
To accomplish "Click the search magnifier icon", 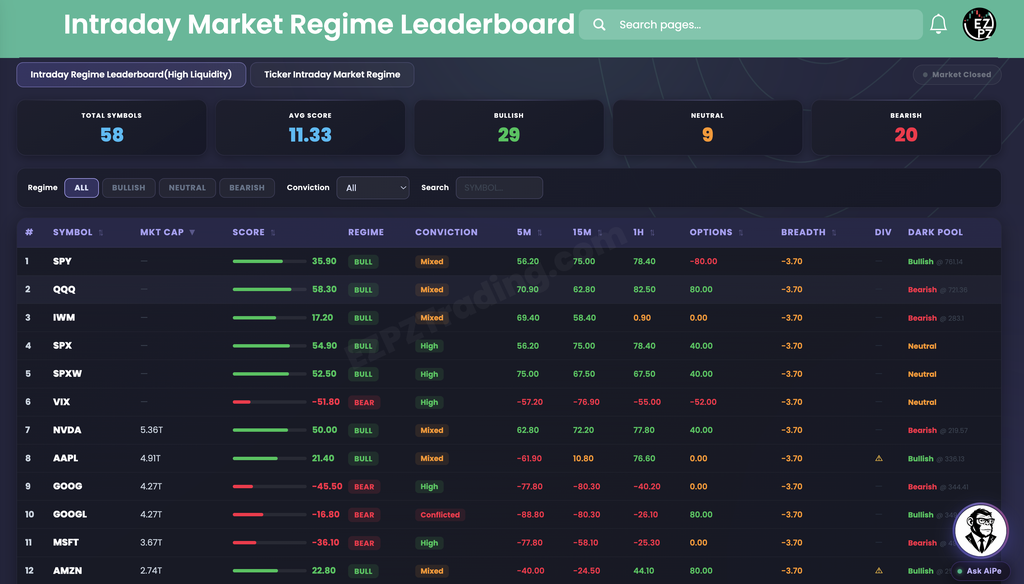I will pos(598,25).
